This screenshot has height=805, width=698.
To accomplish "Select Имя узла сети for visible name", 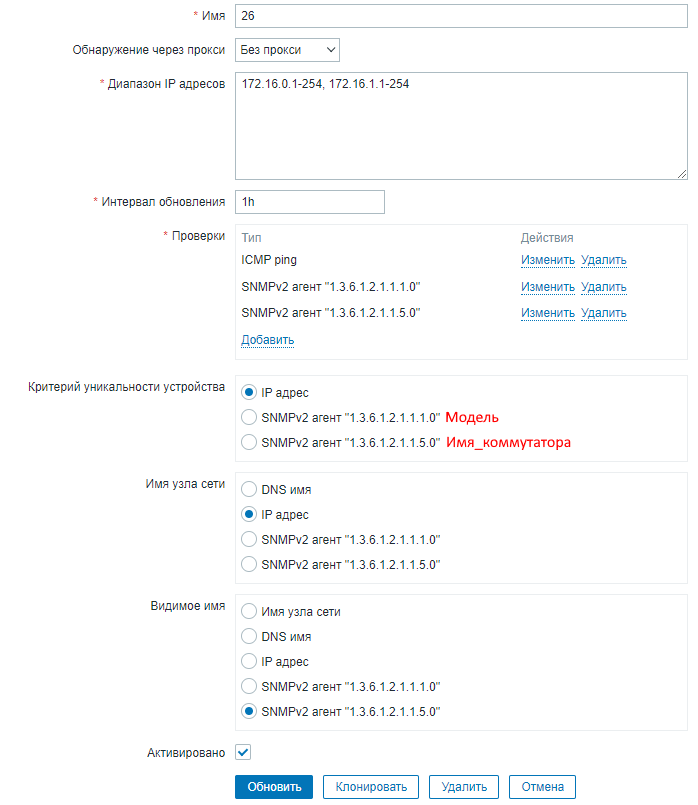I will pos(250,612).
